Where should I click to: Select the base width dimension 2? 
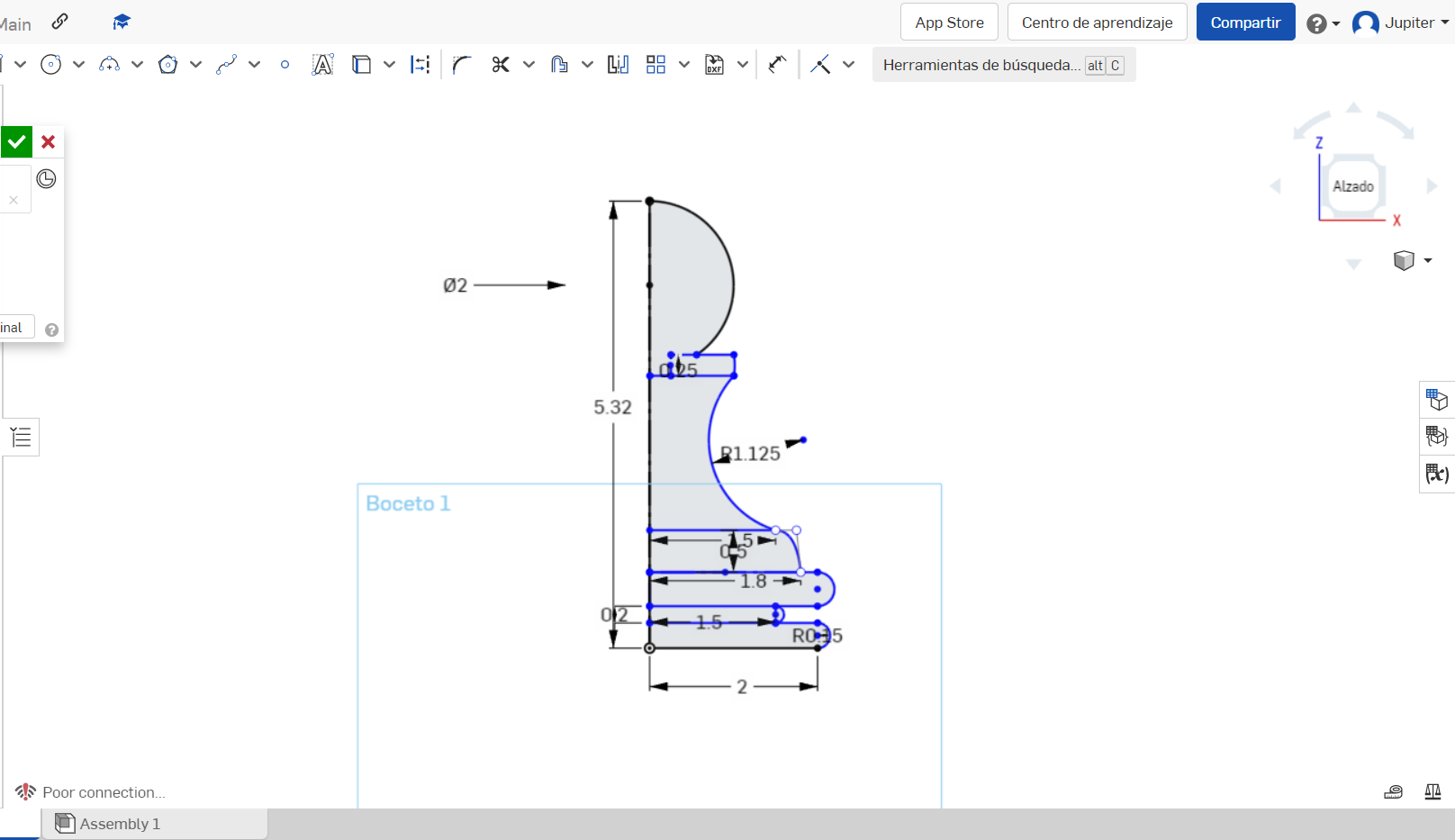(x=742, y=687)
